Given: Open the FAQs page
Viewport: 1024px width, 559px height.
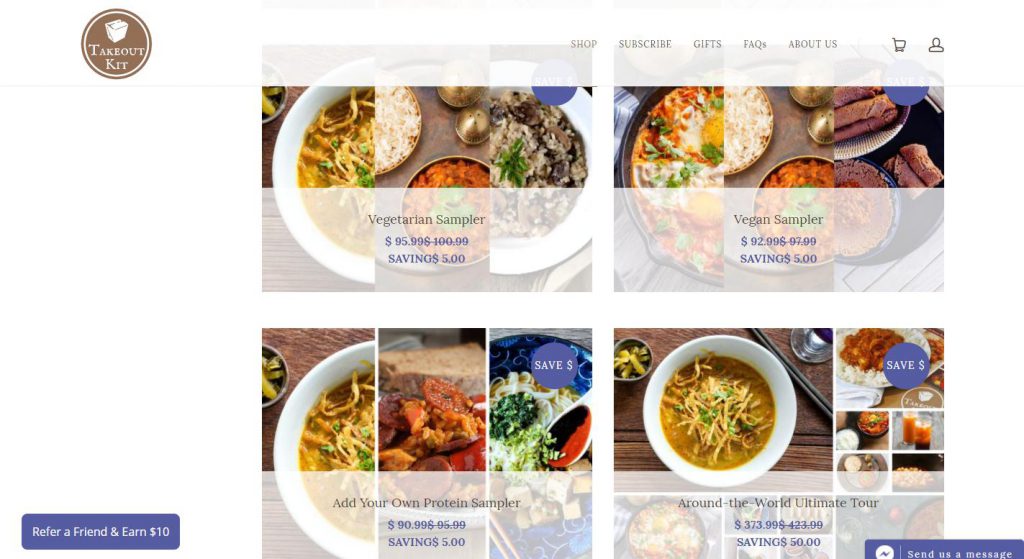Looking at the screenshot, I should click(755, 44).
